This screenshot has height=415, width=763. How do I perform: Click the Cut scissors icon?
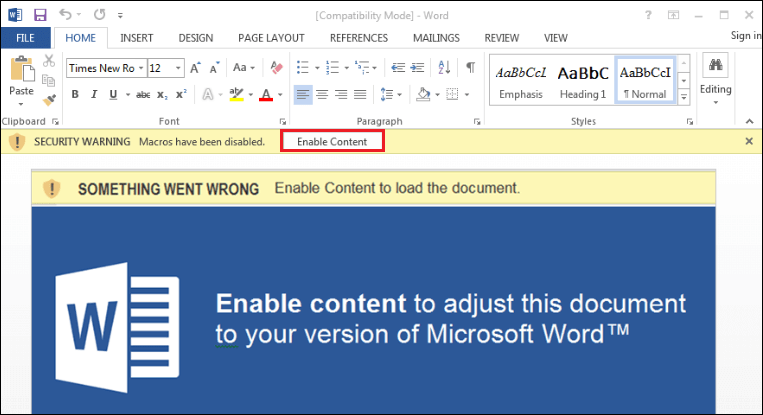tap(49, 61)
